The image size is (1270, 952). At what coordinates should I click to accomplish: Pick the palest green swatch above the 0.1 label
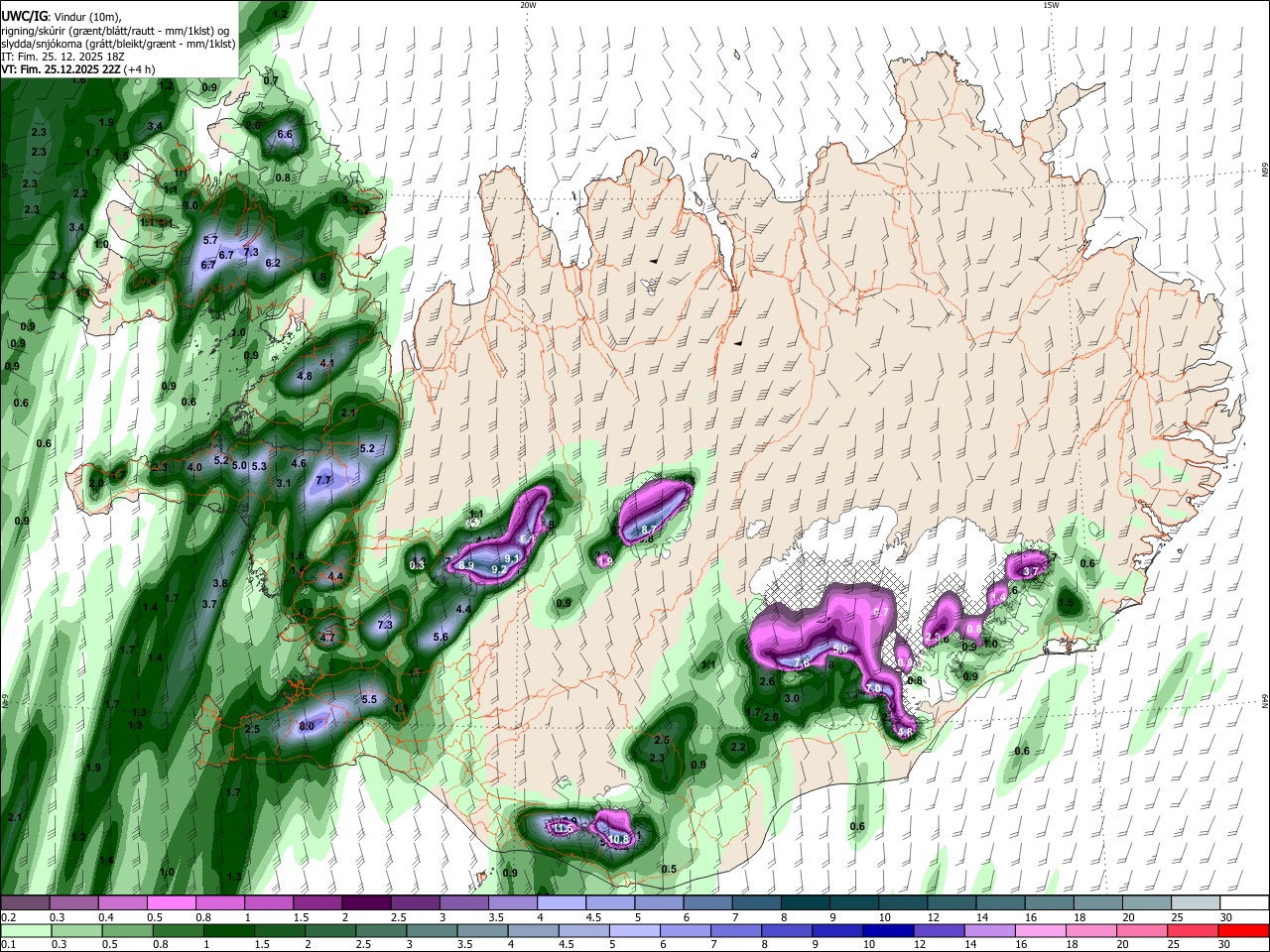[27, 931]
